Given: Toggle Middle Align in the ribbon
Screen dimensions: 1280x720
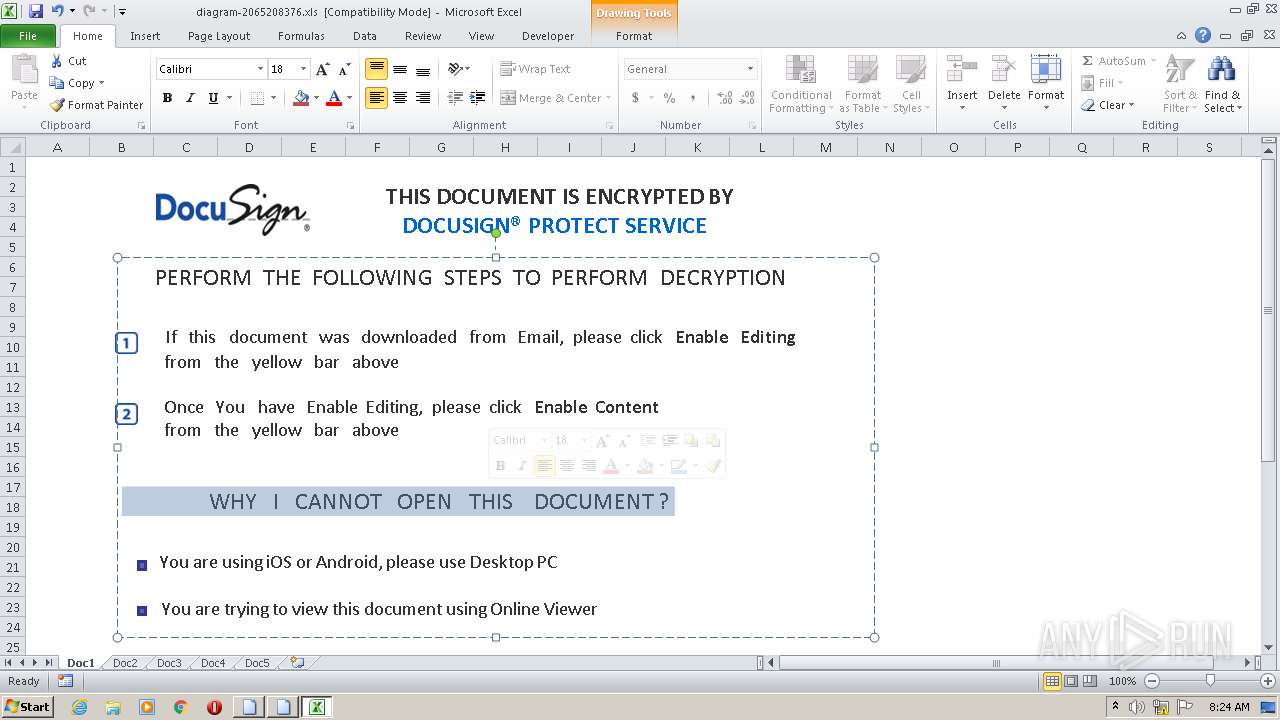Looking at the screenshot, I should 400,69.
